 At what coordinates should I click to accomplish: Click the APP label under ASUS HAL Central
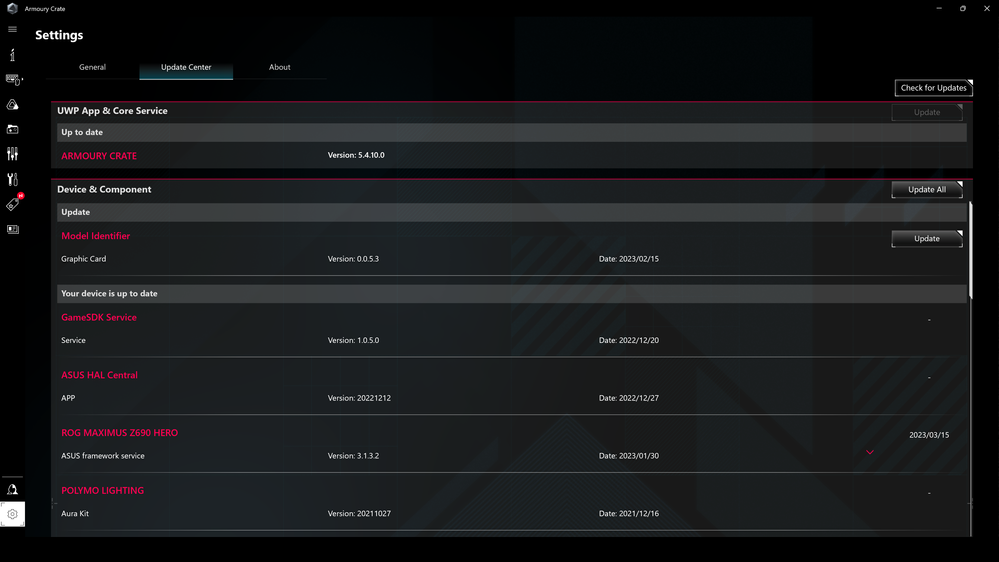point(68,398)
